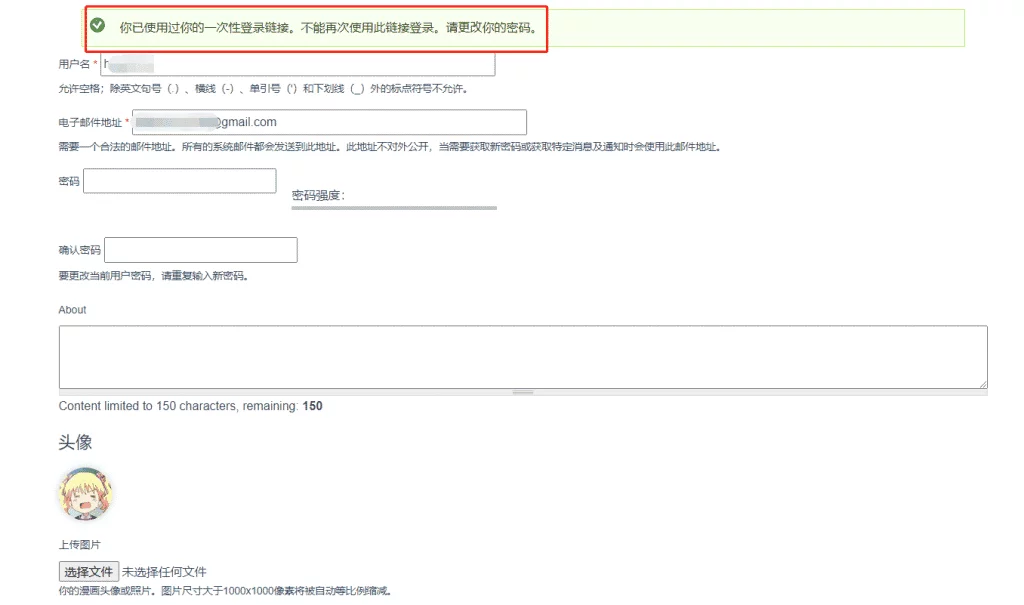1024x605 pixels.
Task: Select the 确认密码 confirm password field
Action: point(200,250)
